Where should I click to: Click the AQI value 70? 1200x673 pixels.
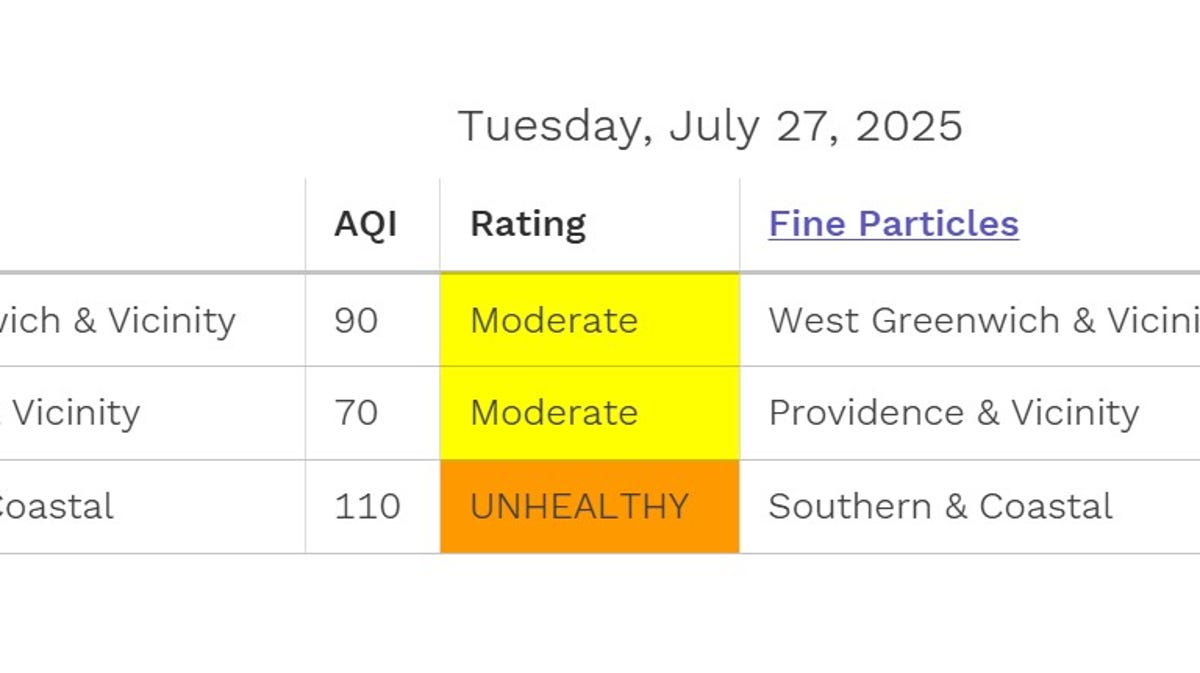tap(356, 412)
